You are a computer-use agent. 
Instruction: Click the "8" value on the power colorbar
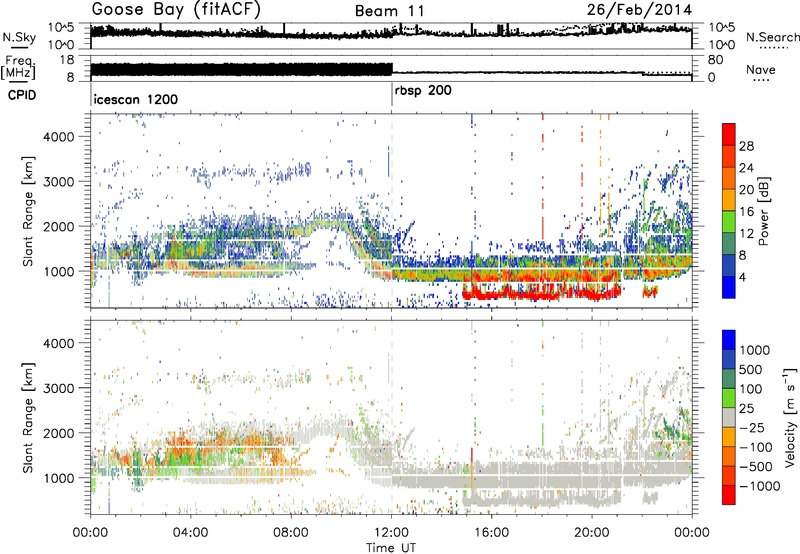point(743,256)
